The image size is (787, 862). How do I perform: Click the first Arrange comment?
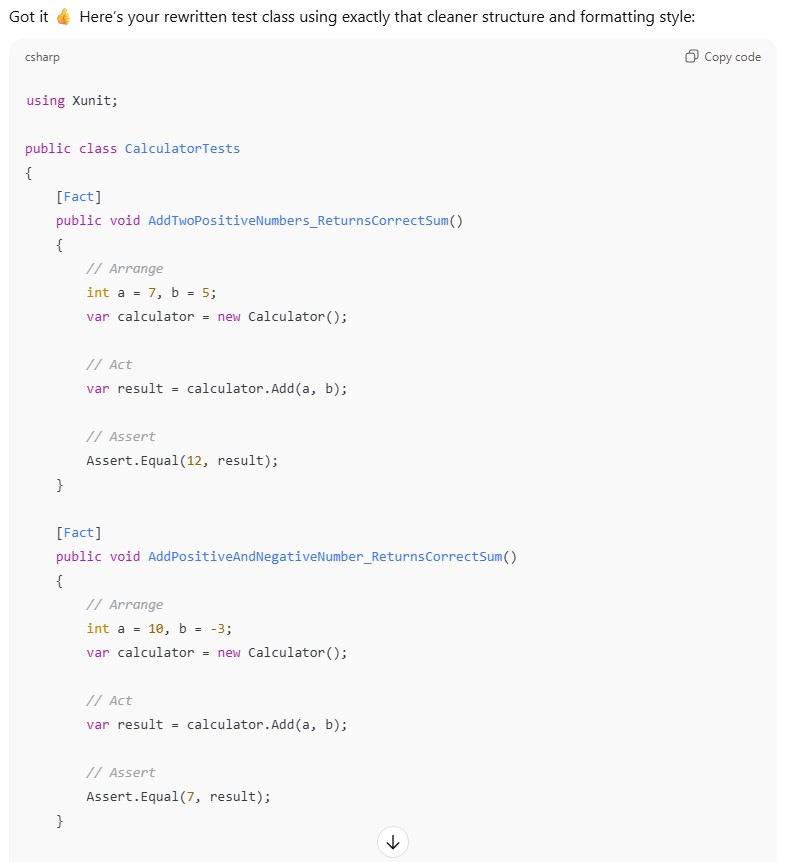(x=124, y=268)
